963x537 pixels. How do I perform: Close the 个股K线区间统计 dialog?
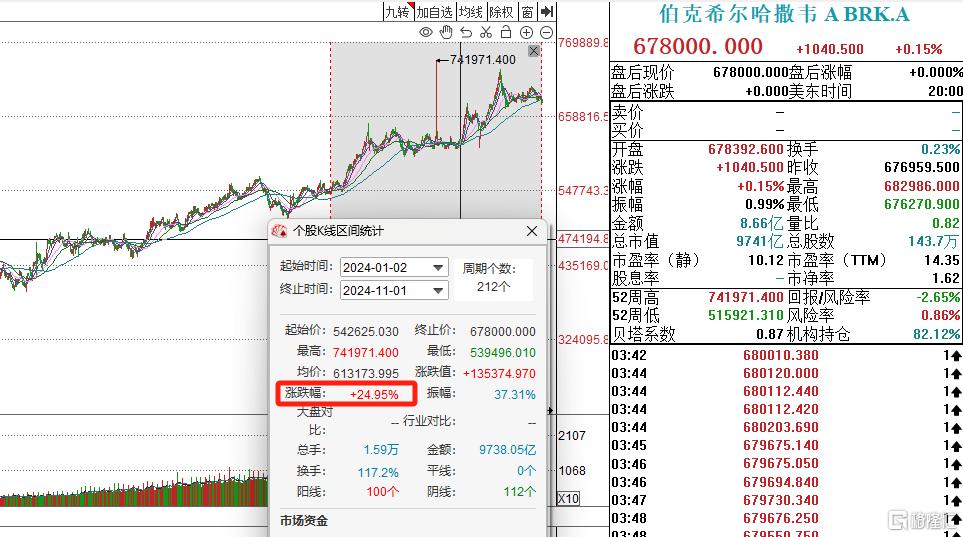pyautogui.click(x=532, y=231)
